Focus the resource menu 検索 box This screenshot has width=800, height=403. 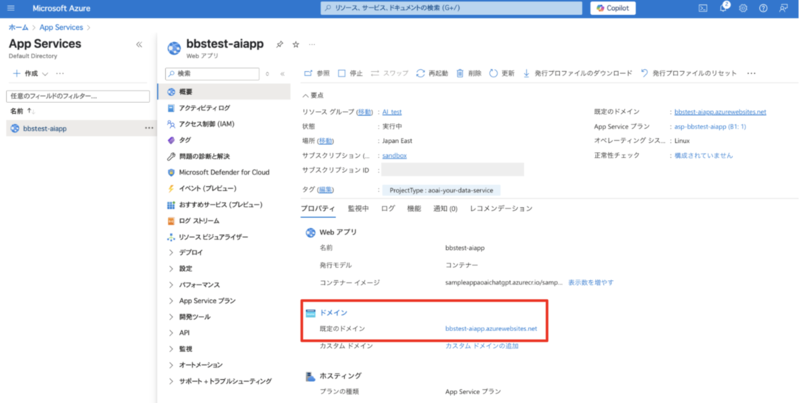coord(212,74)
